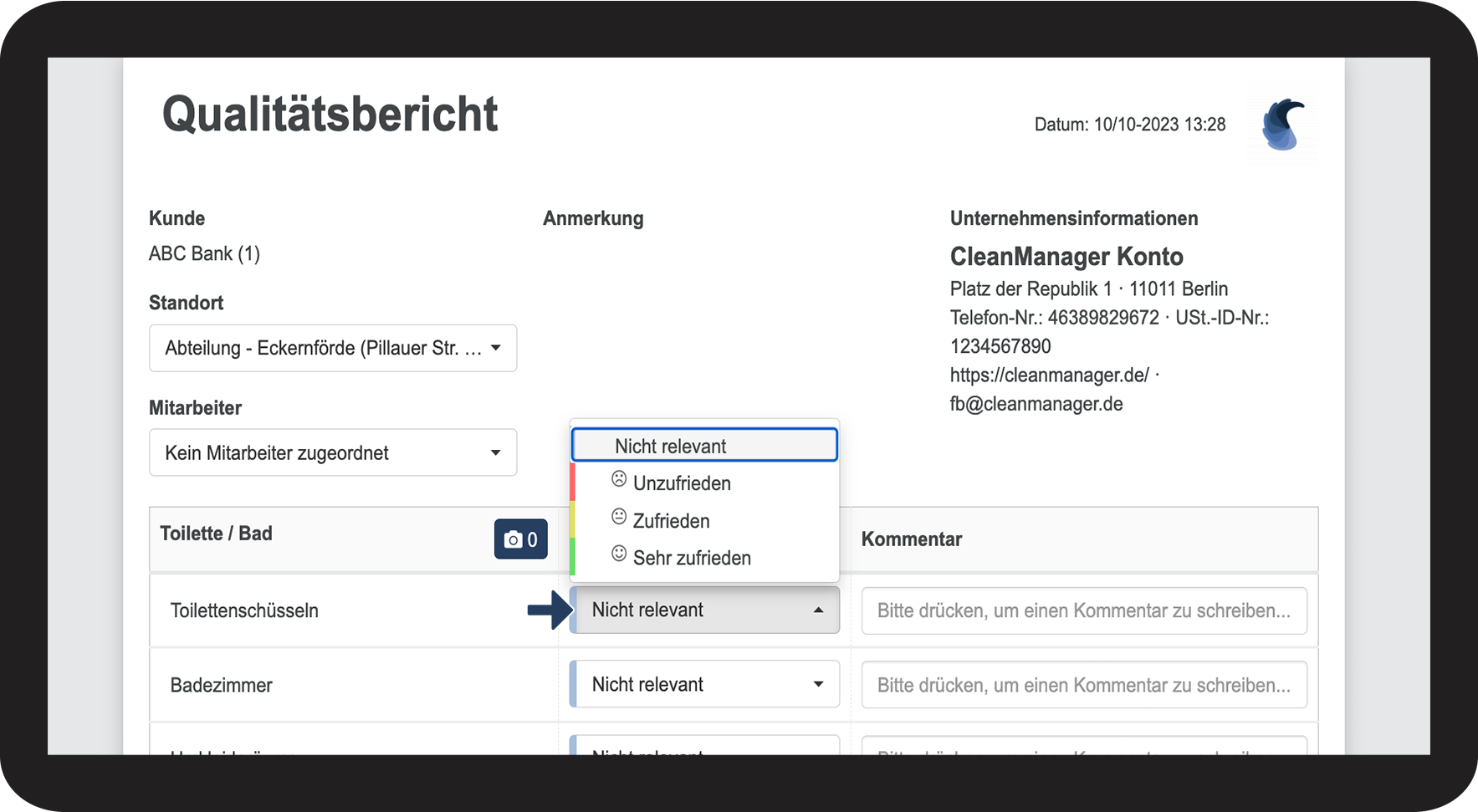Image resolution: width=1478 pixels, height=812 pixels.
Task: Click the ABC Bank (1) customer name
Action: click(204, 253)
